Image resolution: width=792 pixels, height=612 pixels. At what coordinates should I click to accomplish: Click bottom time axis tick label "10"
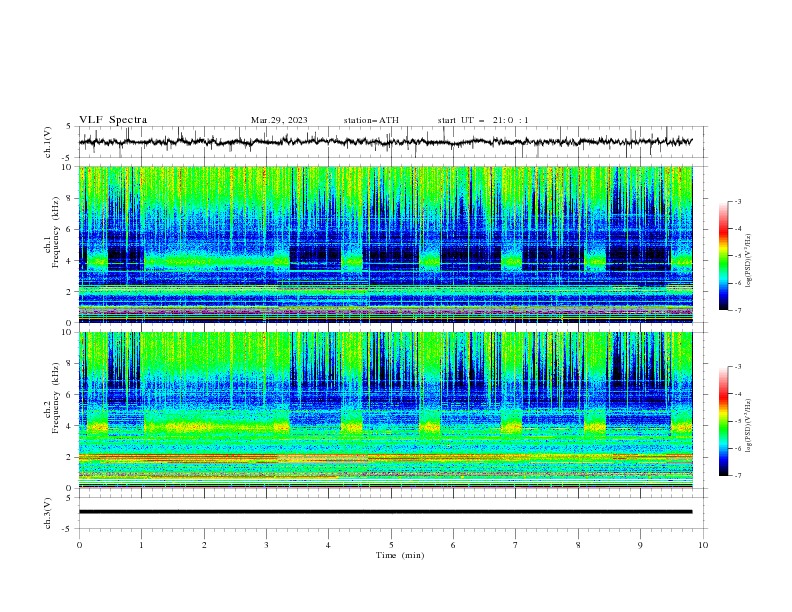(703, 545)
